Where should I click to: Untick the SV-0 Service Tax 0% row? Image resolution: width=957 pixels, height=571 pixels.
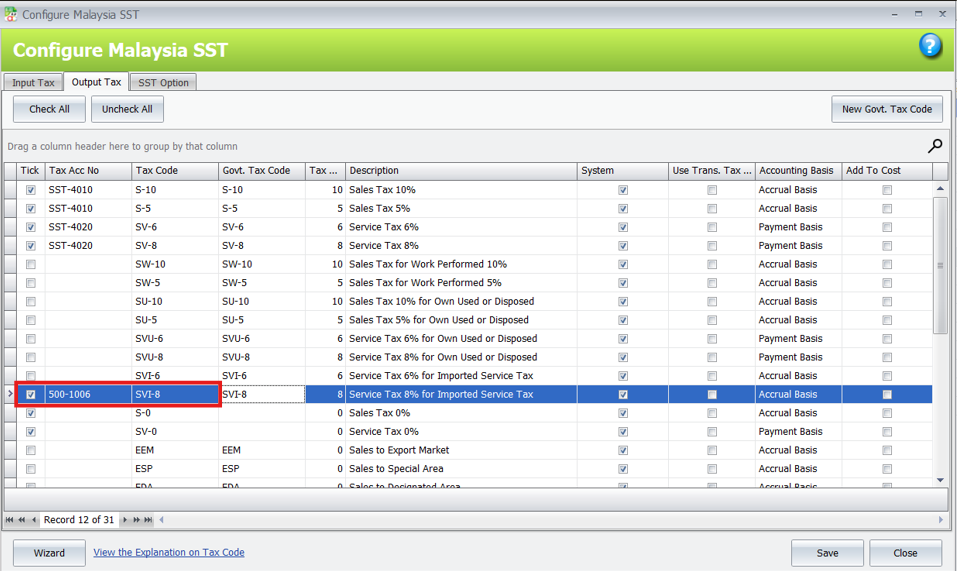(31, 432)
